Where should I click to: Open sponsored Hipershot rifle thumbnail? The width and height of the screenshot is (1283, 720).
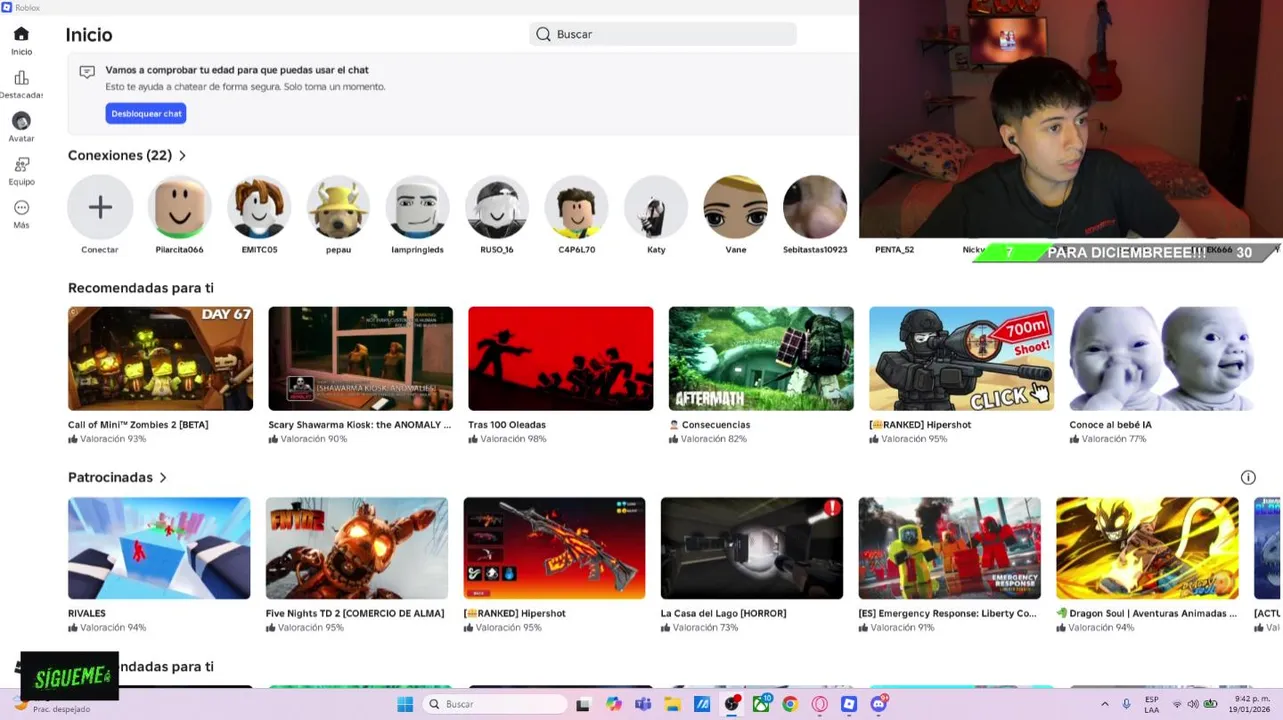(x=554, y=548)
